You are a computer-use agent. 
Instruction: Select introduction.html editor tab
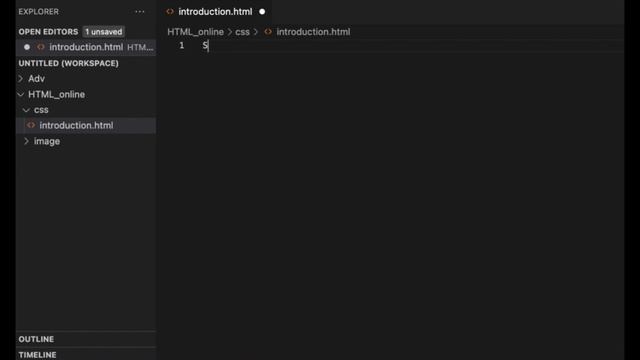(215, 12)
